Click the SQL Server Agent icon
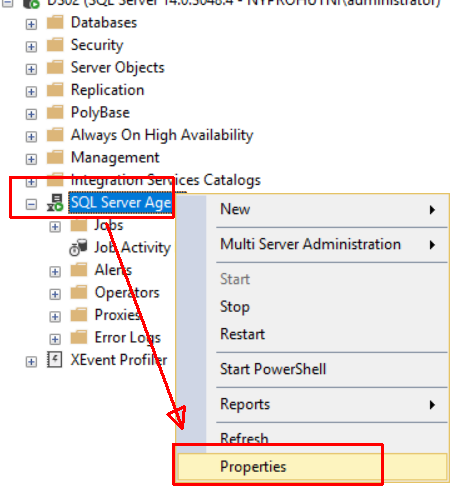Image resolution: width=466 pixels, height=488 pixels. (55, 203)
